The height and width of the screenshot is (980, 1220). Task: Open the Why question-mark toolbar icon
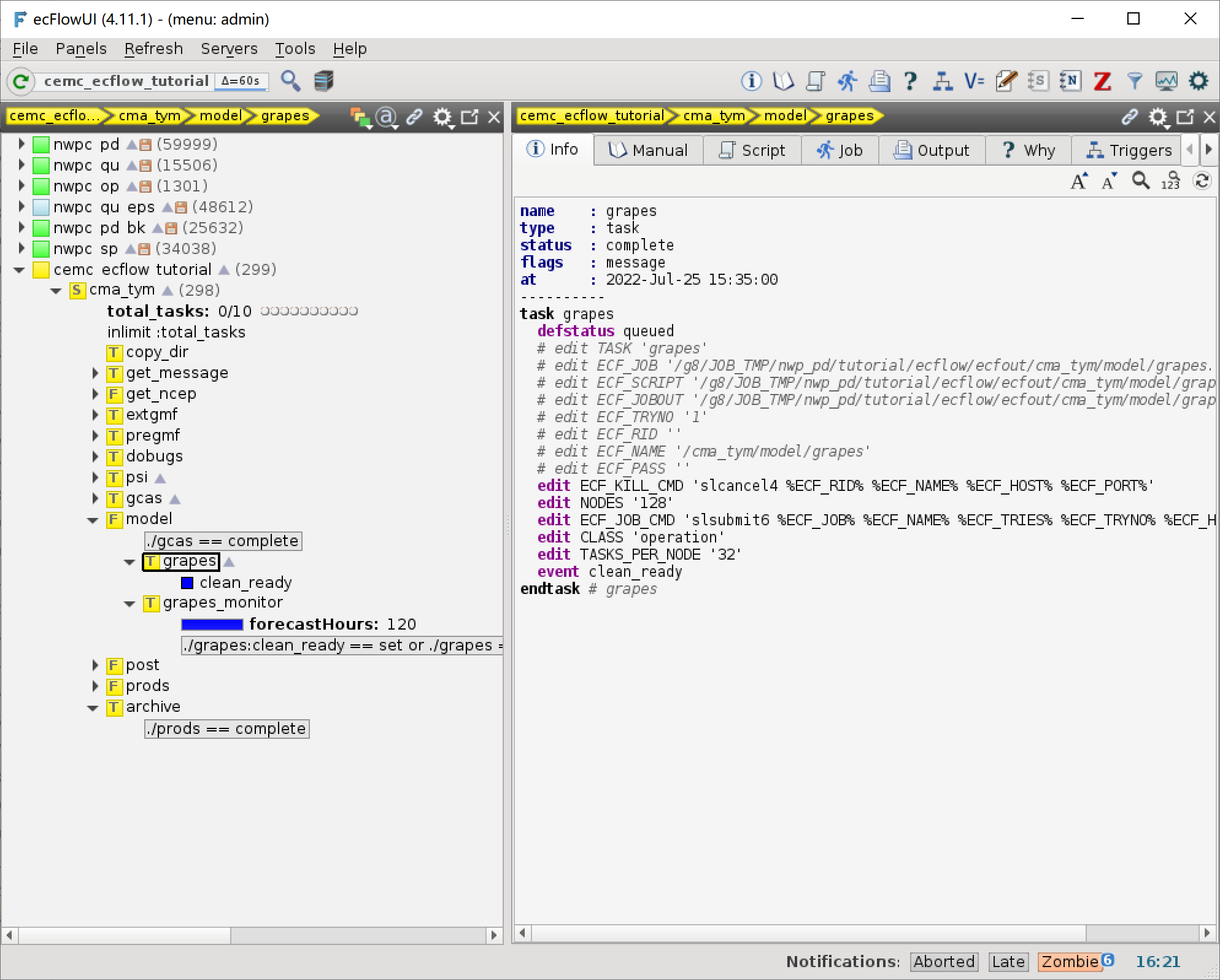911,81
